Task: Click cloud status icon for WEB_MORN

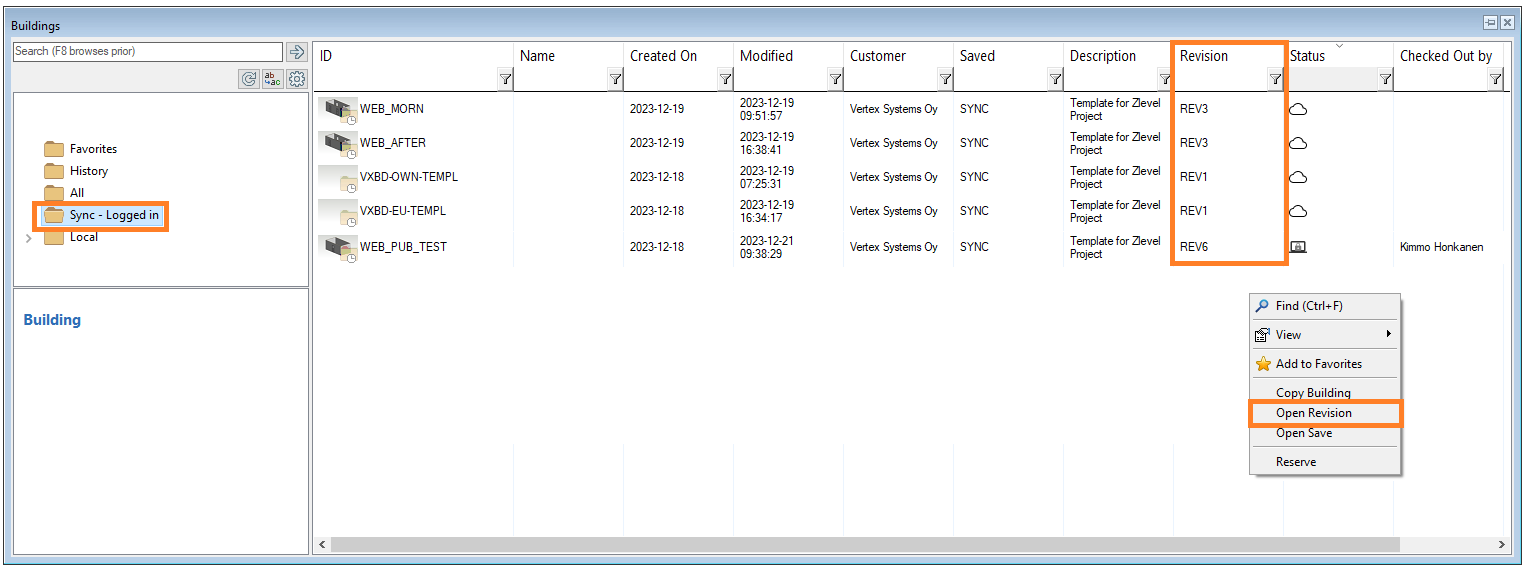Action: 1298,109
